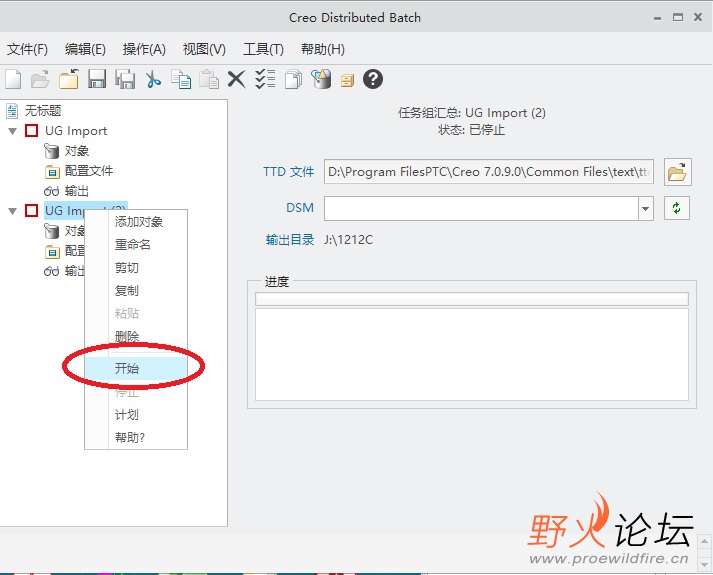This screenshot has width=713, height=575.
Task: Open the 文件(F) menu
Action: pyautogui.click(x=27, y=49)
